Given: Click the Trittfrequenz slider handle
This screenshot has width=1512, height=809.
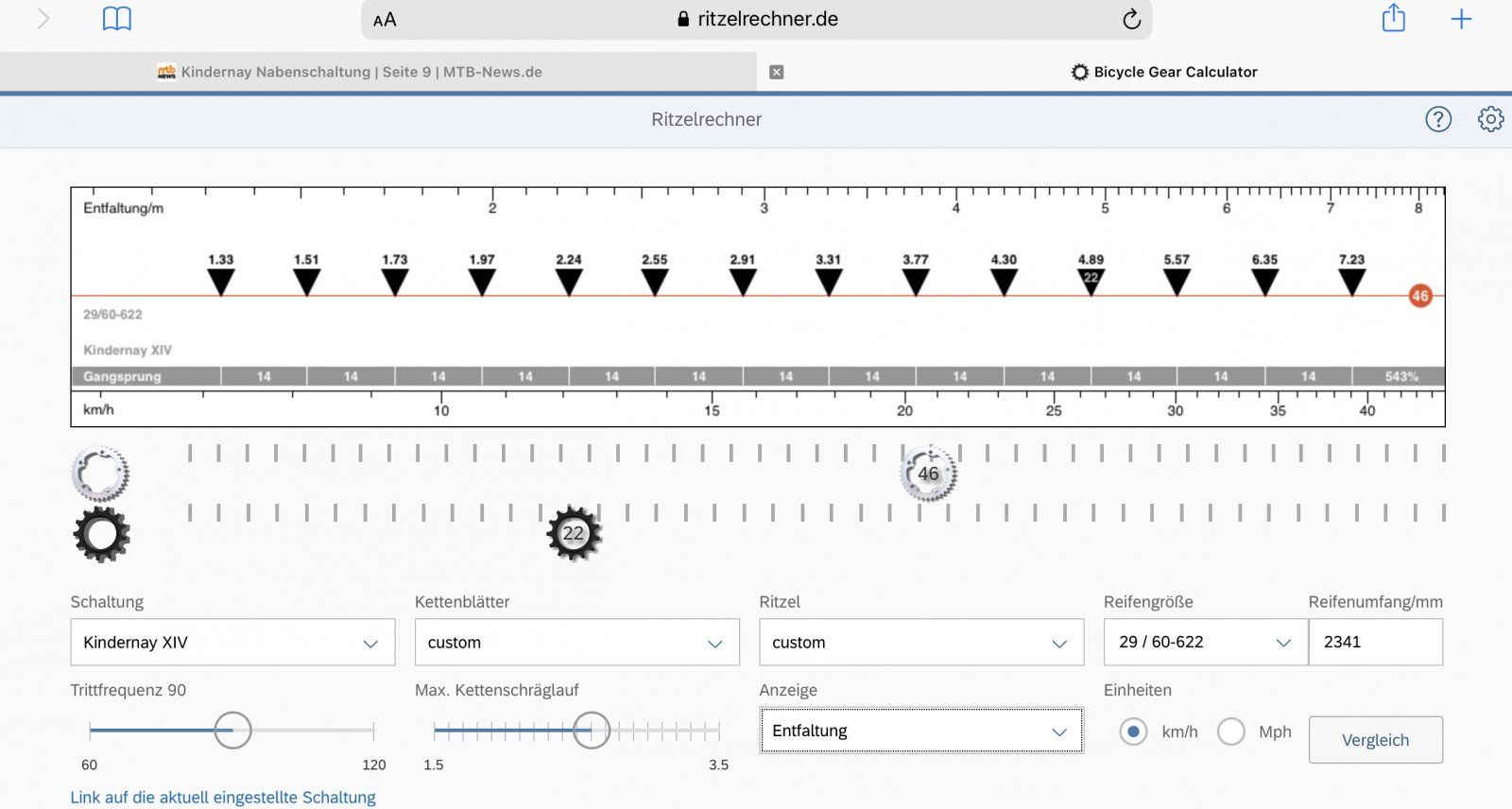Looking at the screenshot, I should (232, 731).
